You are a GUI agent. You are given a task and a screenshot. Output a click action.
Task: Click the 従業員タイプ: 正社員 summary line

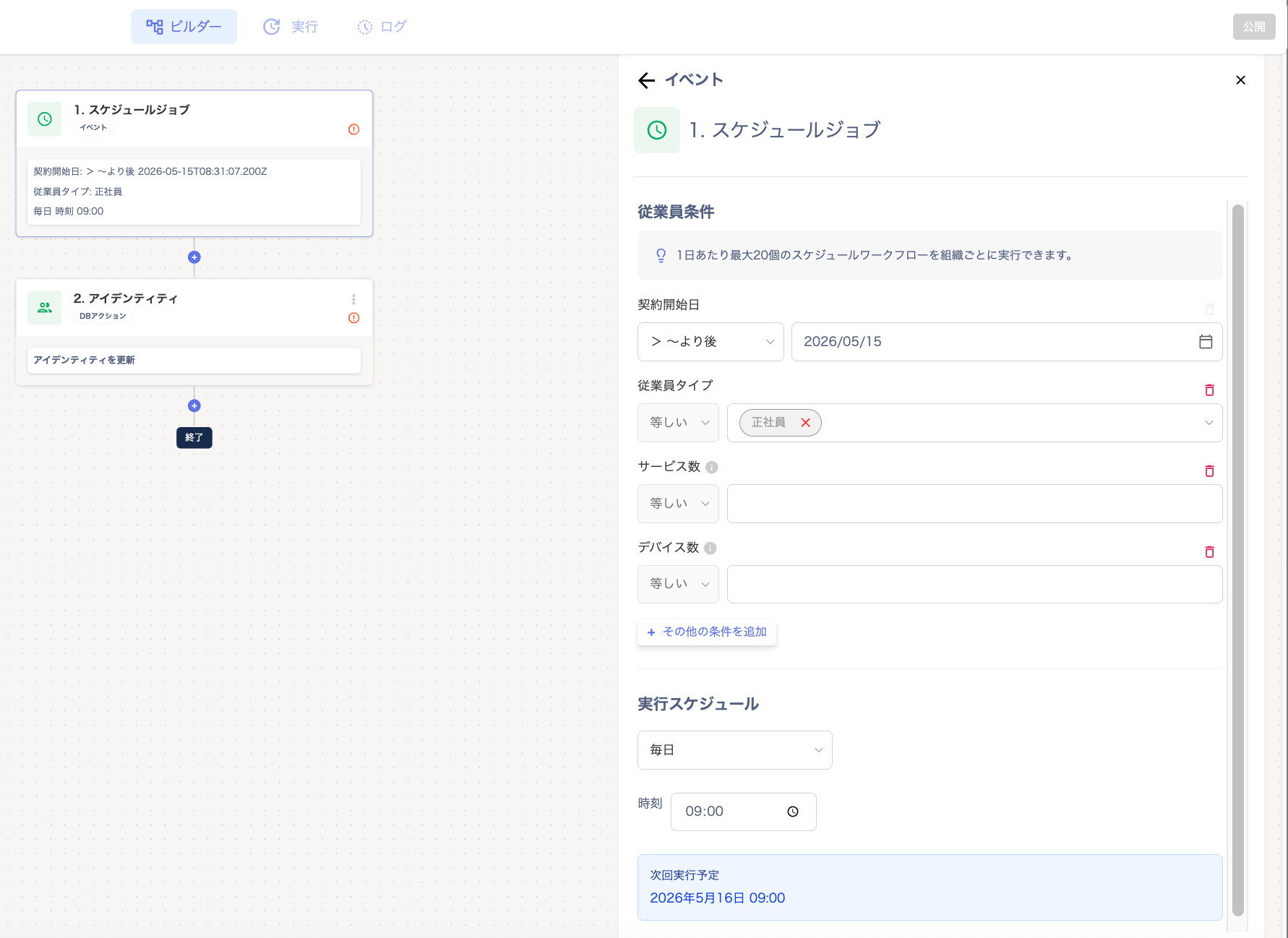[78, 192]
